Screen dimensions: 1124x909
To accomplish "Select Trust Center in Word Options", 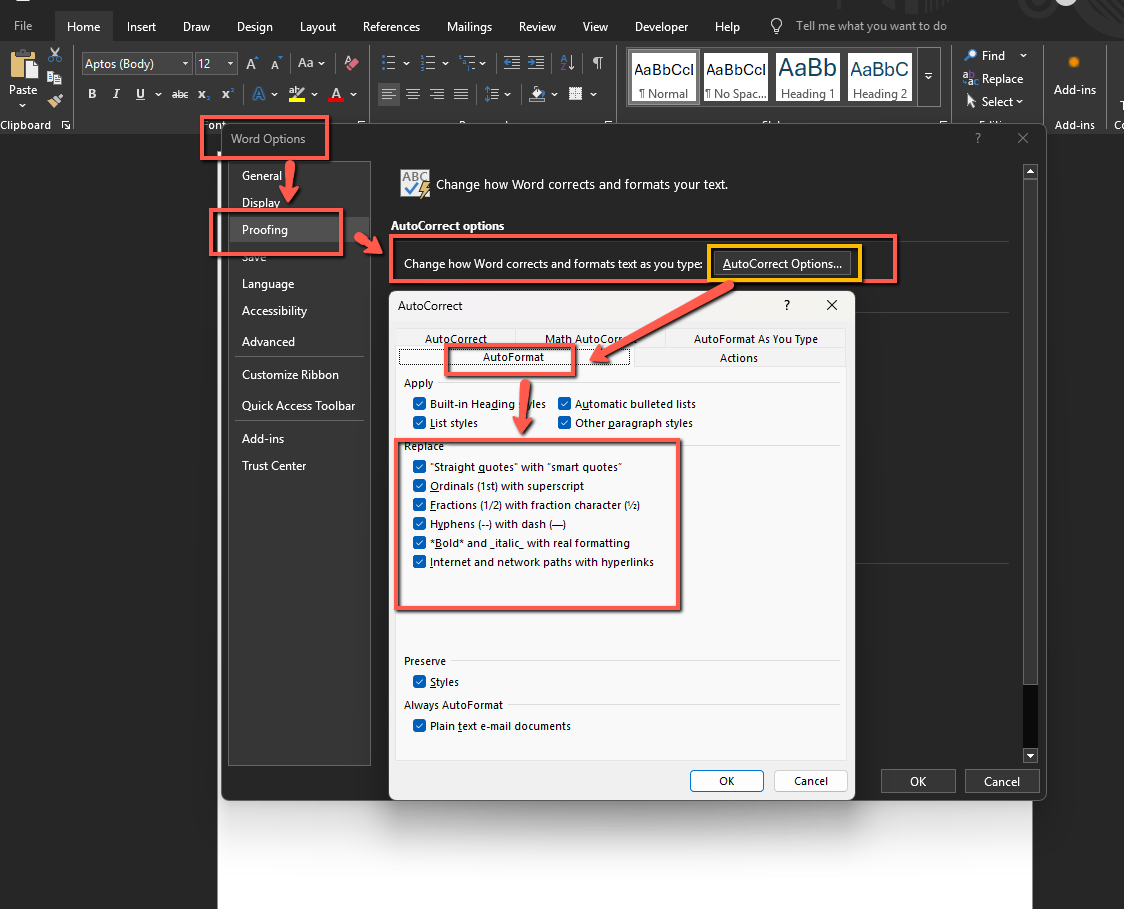I will coord(274,466).
